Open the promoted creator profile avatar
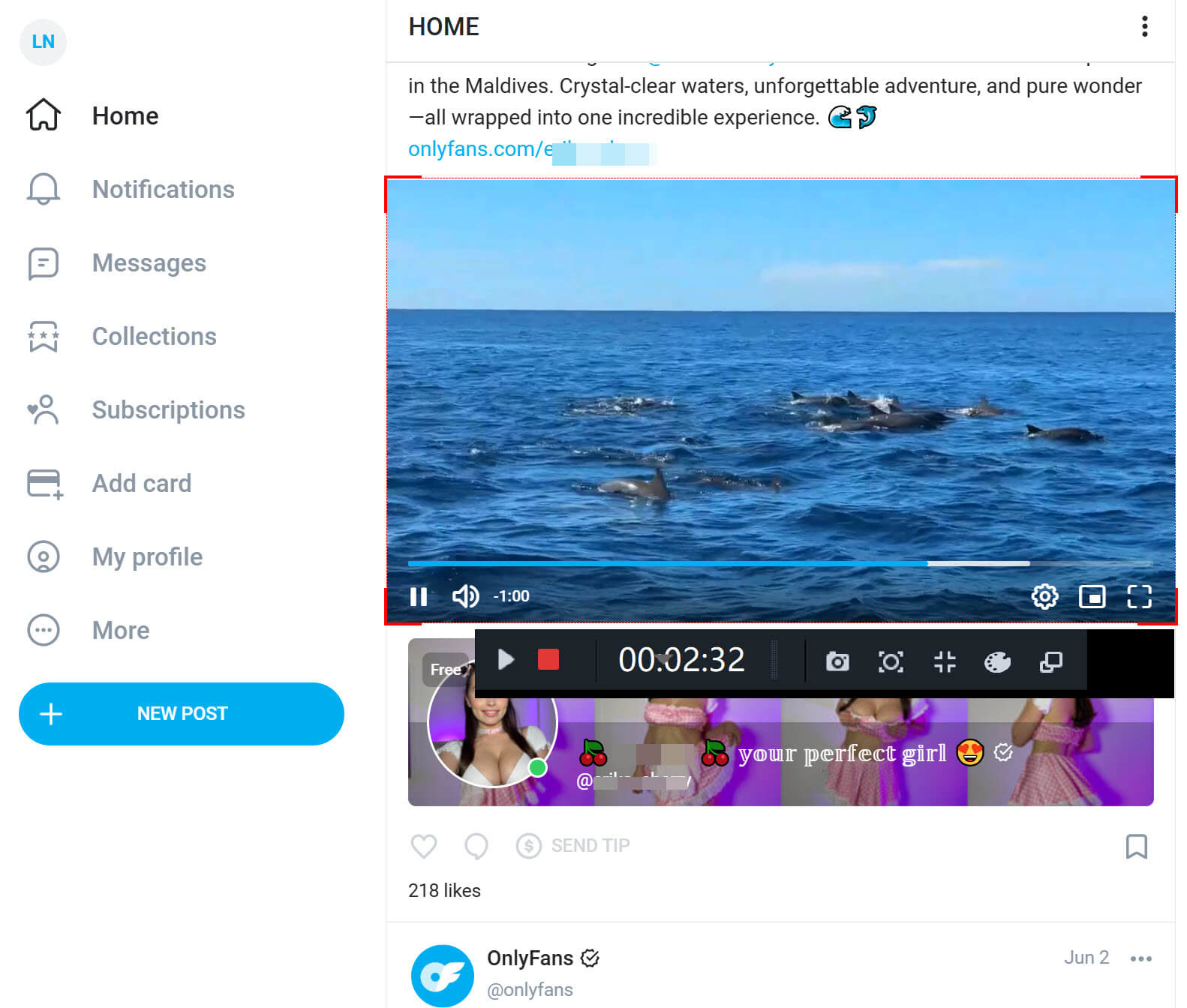The width and height of the screenshot is (1187, 1008). [492, 722]
